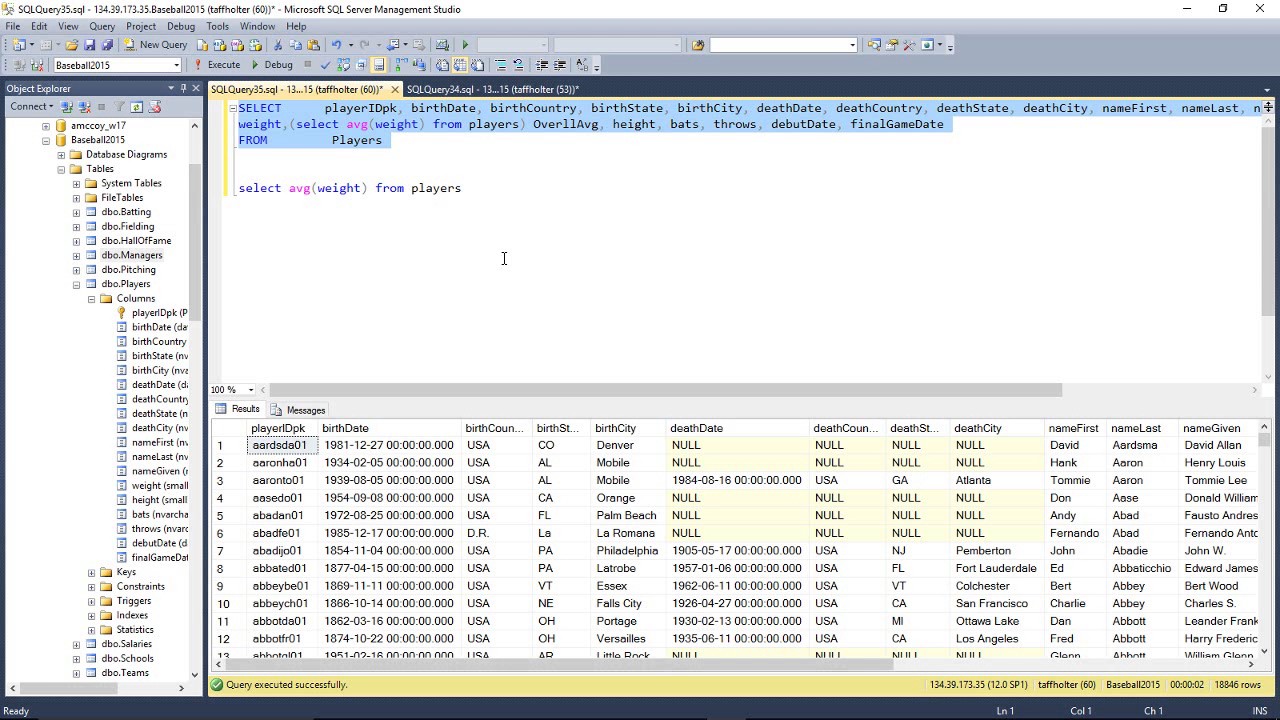This screenshot has width=1280, height=720.
Task: Select the Results tab
Action: (238, 409)
